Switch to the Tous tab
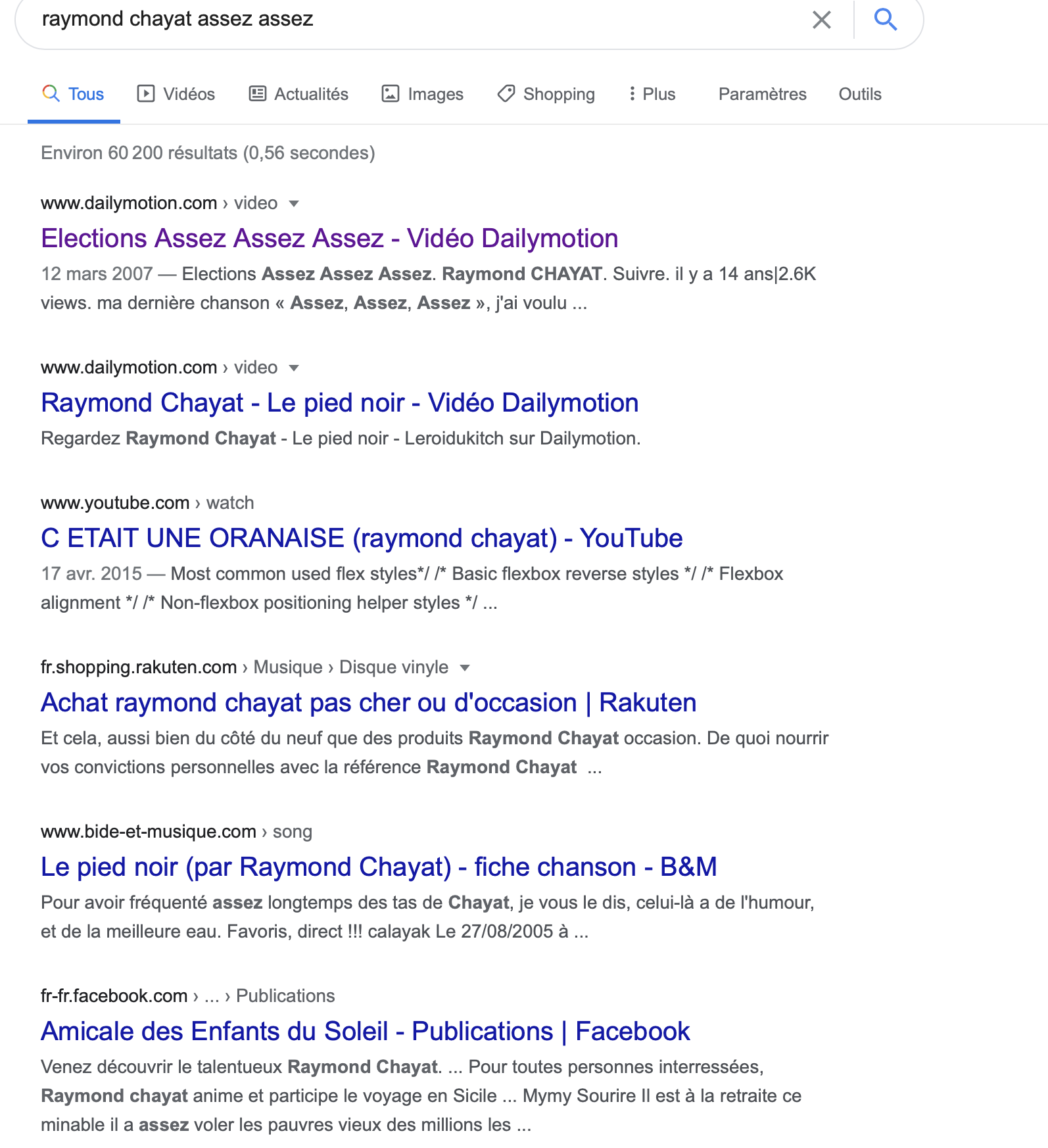This screenshot has height=1148, width=1048. [x=86, y=94]
